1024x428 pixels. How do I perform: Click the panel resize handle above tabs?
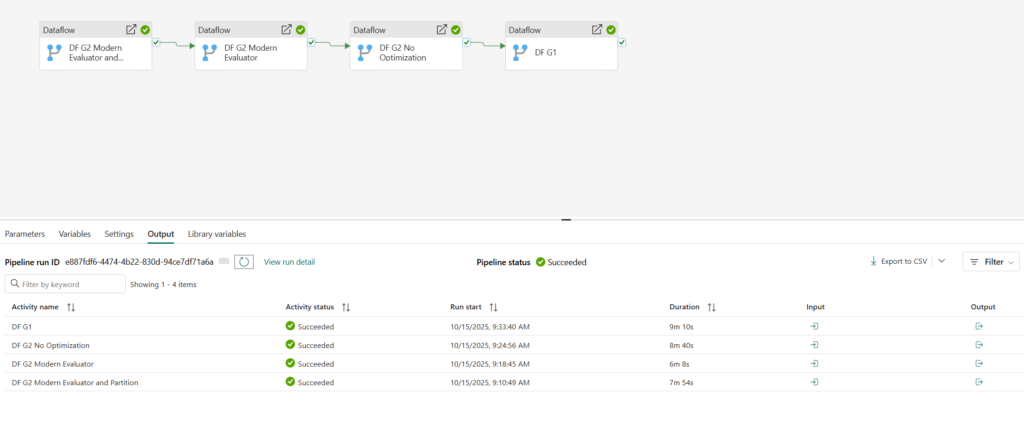[x=565, y=219]
